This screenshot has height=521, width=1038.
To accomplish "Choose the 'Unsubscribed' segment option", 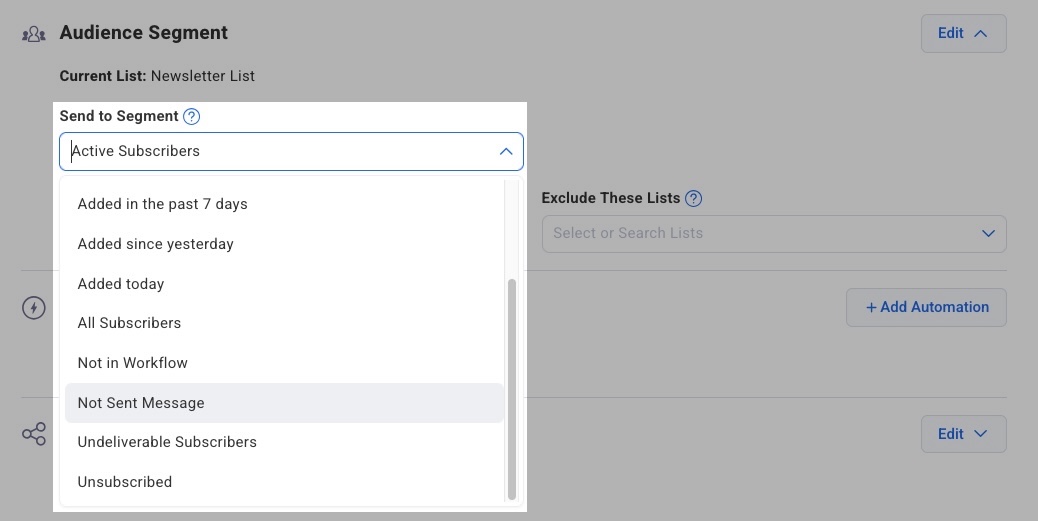I will tap(125, 482).
